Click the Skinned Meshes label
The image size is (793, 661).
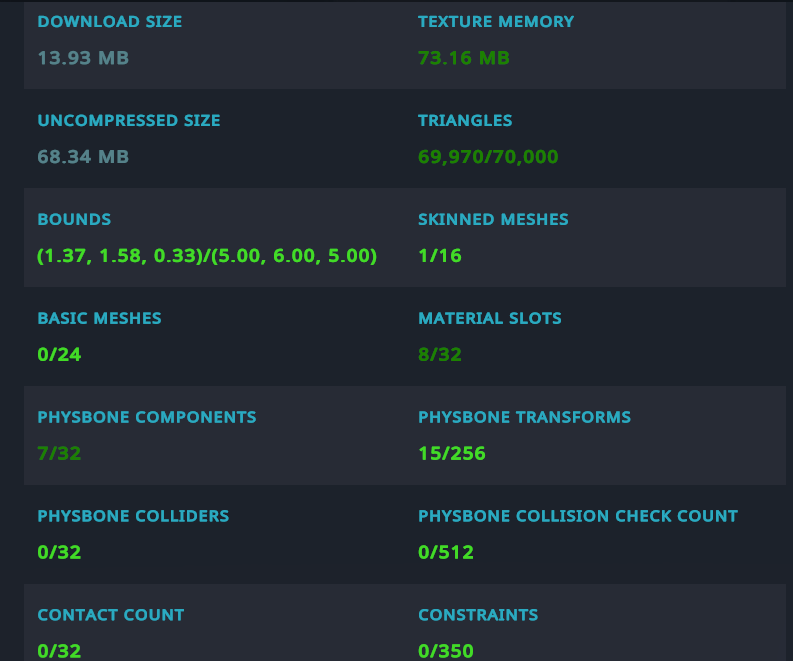(x=493, y=220)
